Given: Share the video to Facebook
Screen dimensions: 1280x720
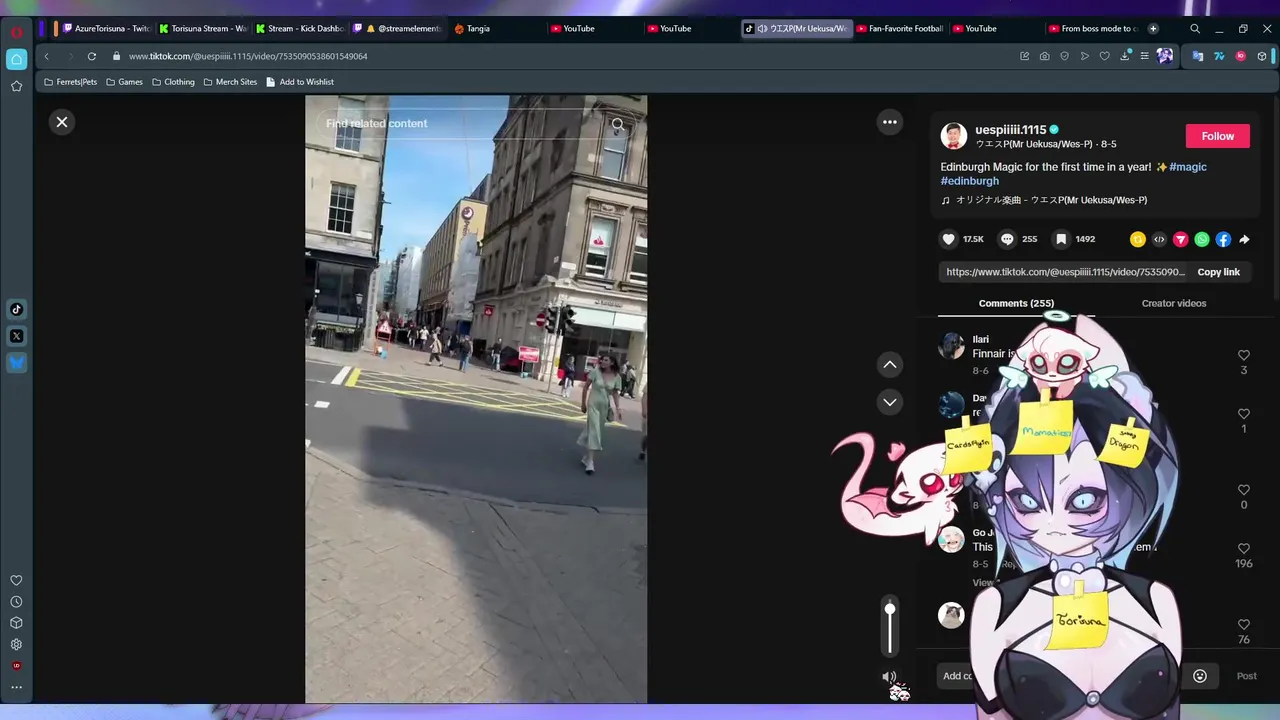Looking at the screenshot, I should tap(1223, 239).
